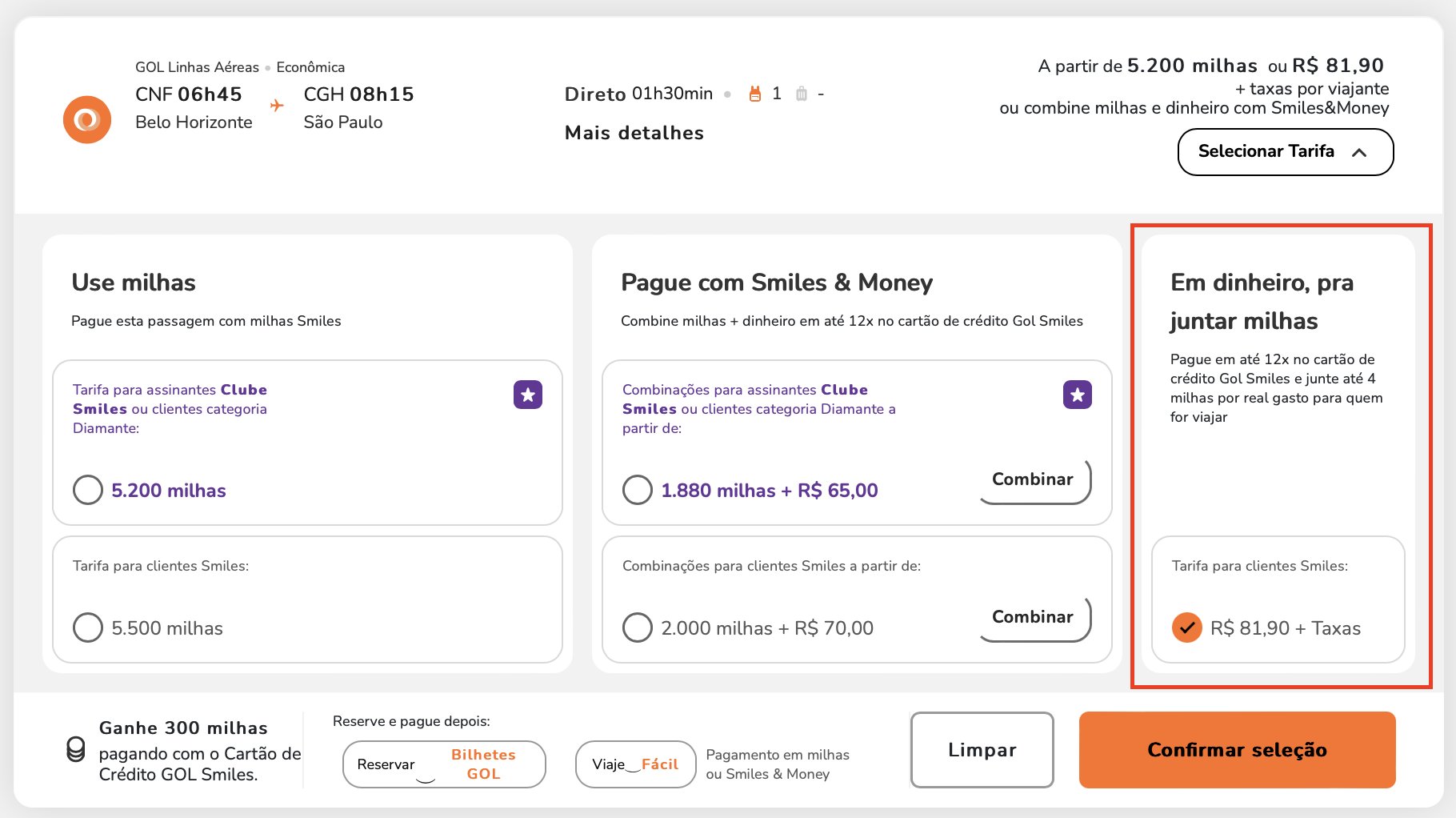Click the orange carry-on baggage icon
Image resolution: width=1456 pixels, height=818 pixels.
click(754, 94)
